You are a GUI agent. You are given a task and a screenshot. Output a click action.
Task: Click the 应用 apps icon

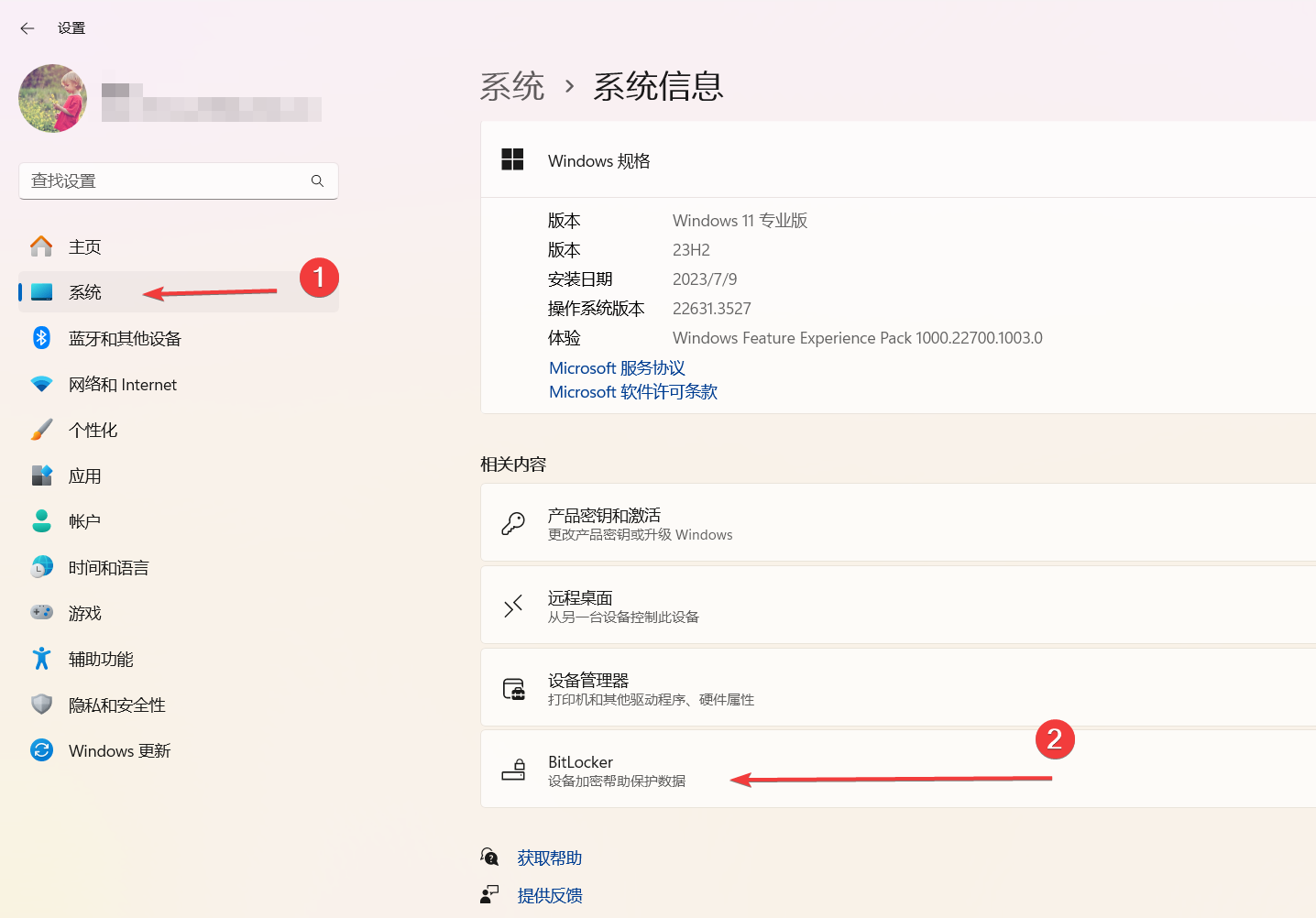(x=41, y=475)
